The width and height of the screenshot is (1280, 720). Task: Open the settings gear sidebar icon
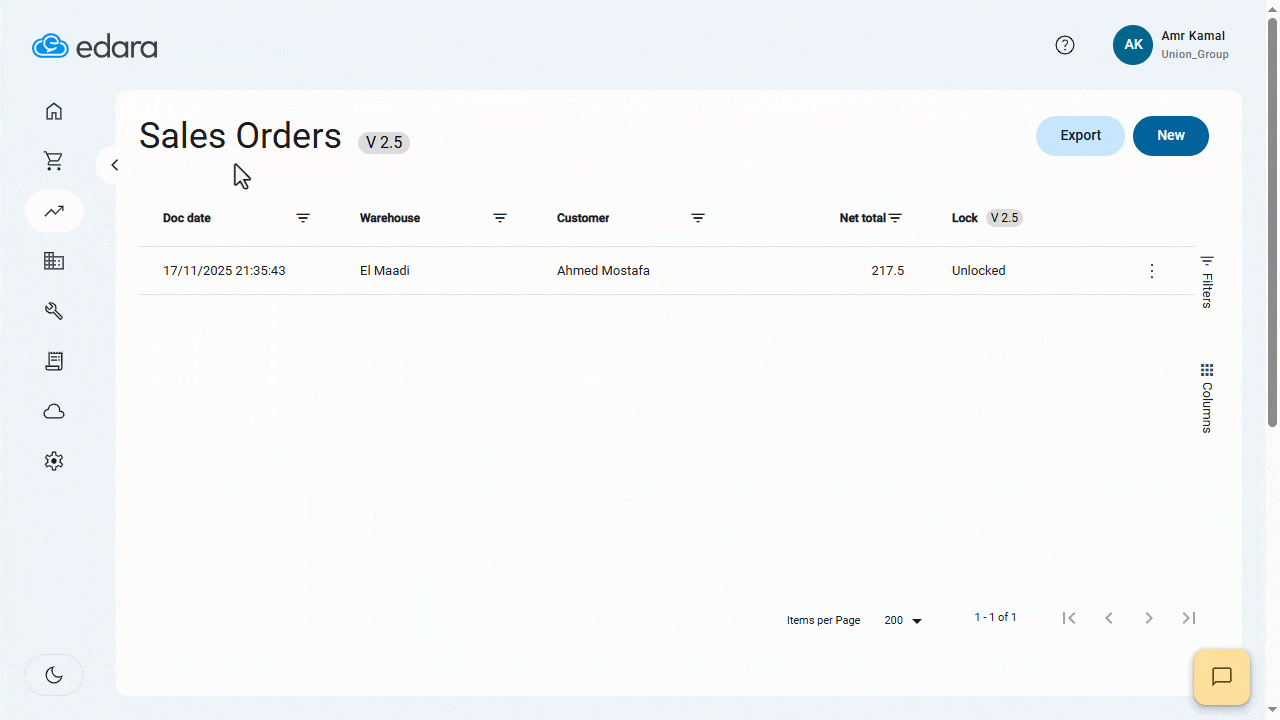pos(54,461)
